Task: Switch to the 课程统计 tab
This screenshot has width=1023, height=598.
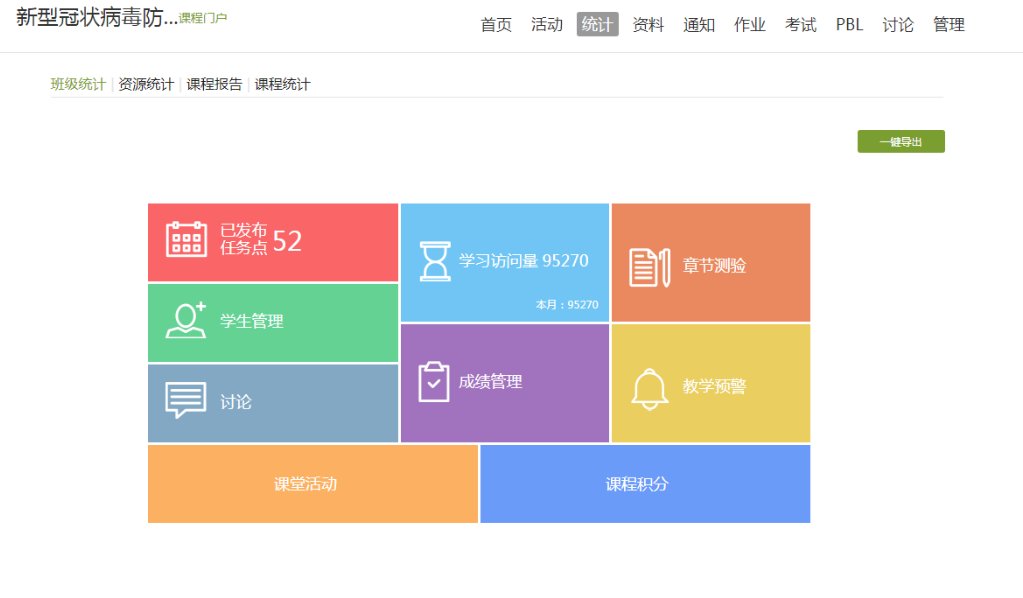Action: coord(282,84)
